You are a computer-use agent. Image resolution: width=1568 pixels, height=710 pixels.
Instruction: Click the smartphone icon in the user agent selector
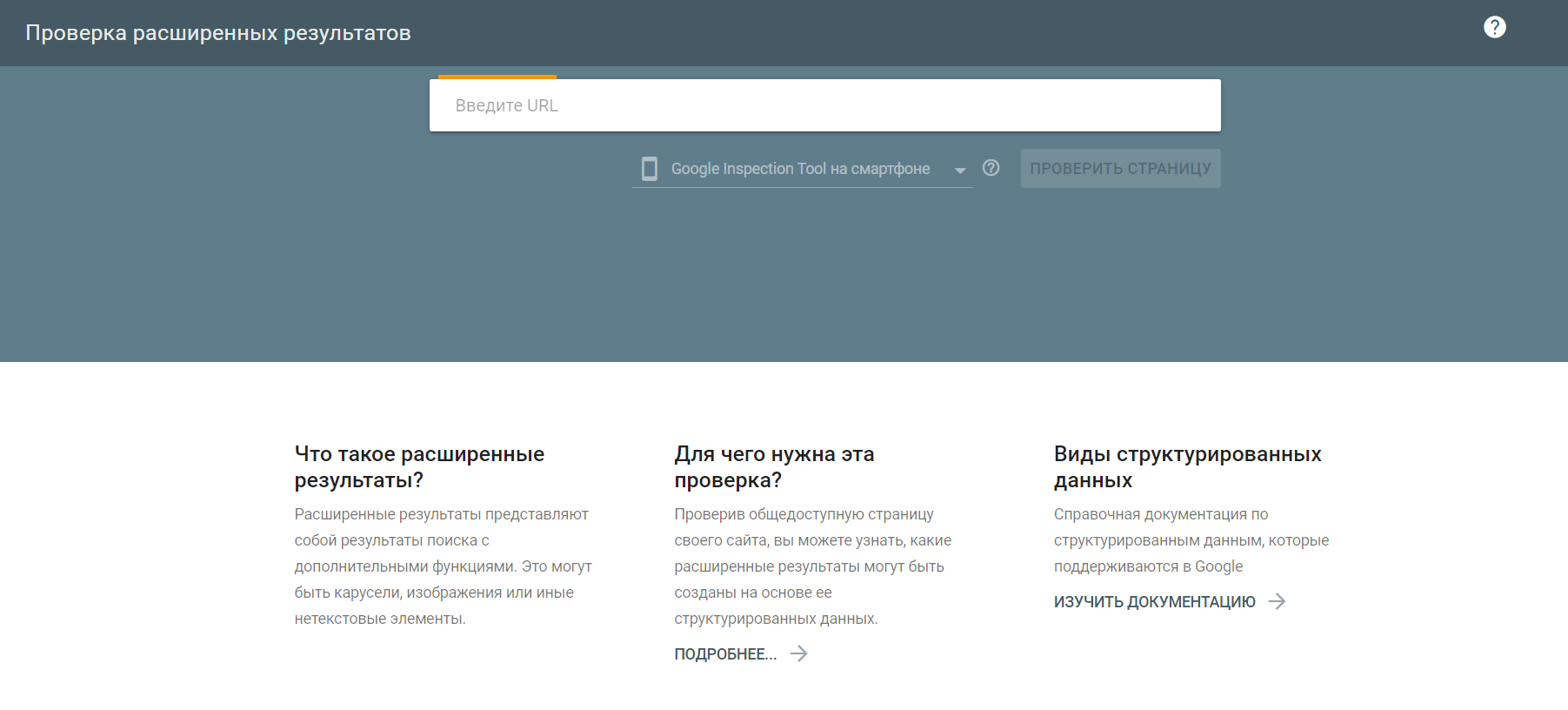coord(650,169)
